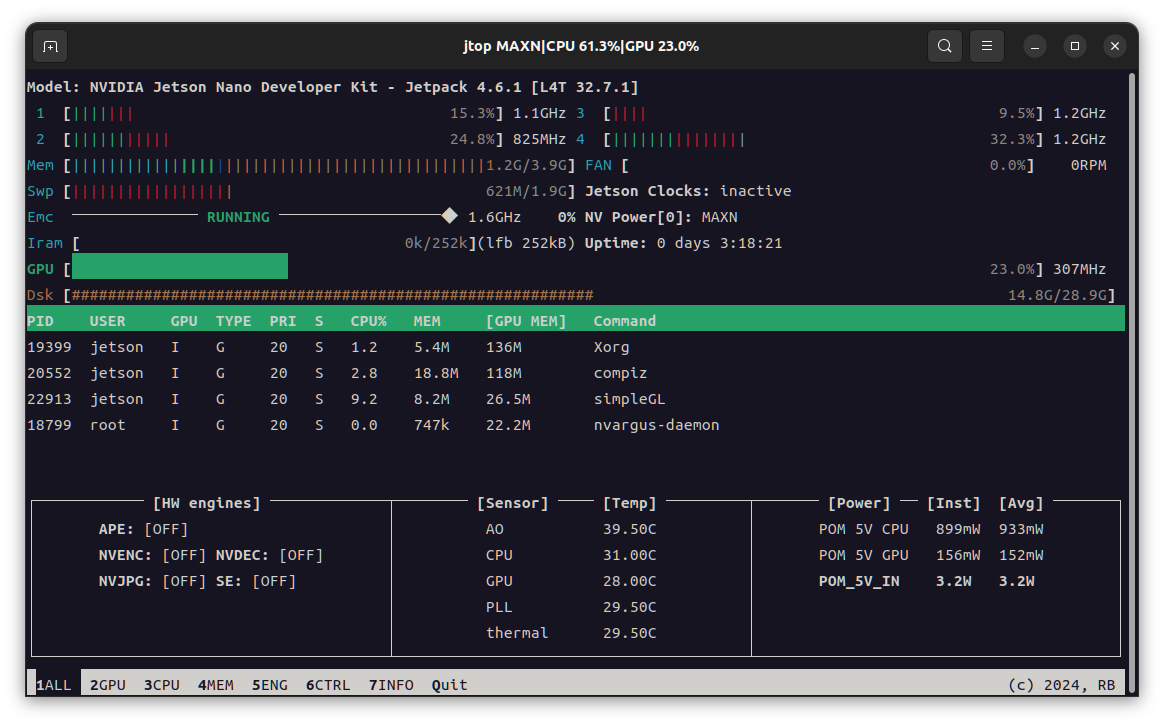Image resolution: width=1164 pixels, height=725 pixels.
Task: Click the Mem usage bar
Action: 278,165
